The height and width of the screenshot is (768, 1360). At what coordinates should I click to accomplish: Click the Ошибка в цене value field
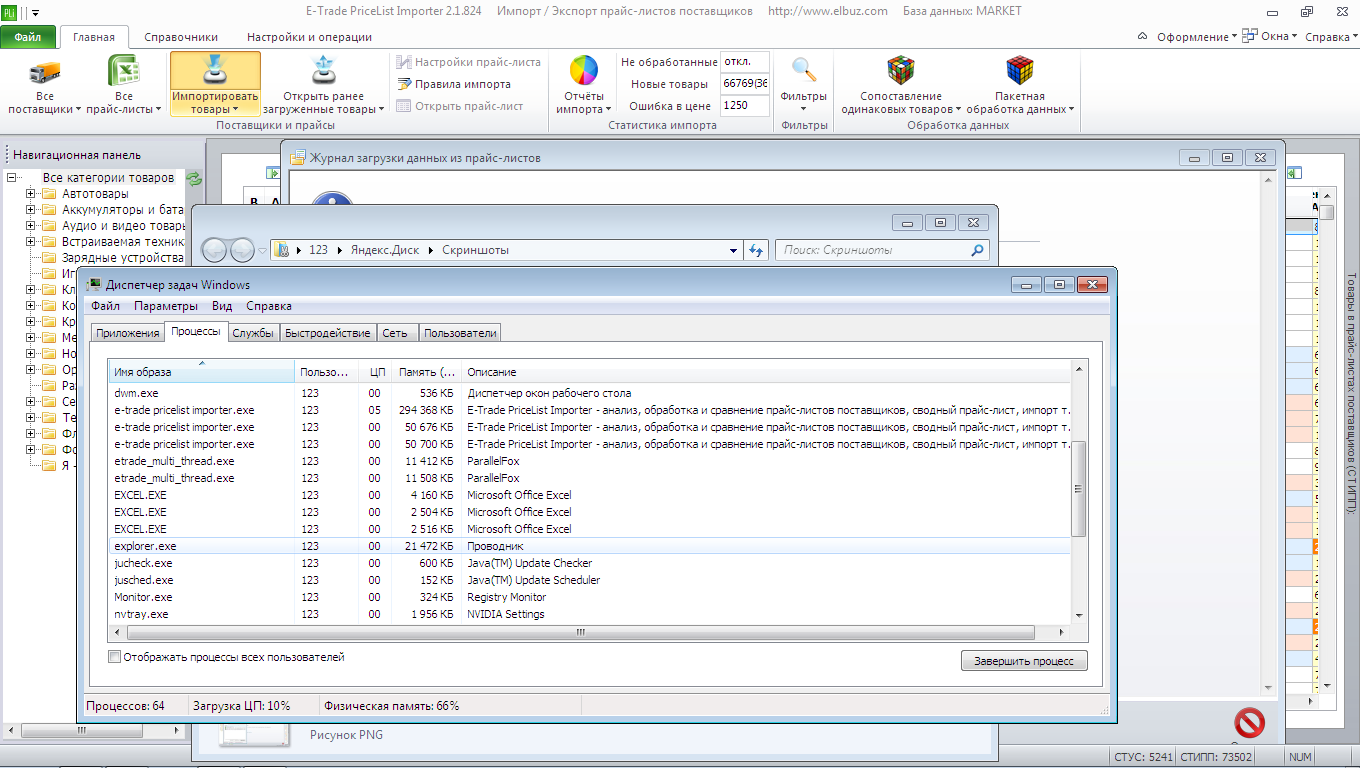(x=745, y=105)
